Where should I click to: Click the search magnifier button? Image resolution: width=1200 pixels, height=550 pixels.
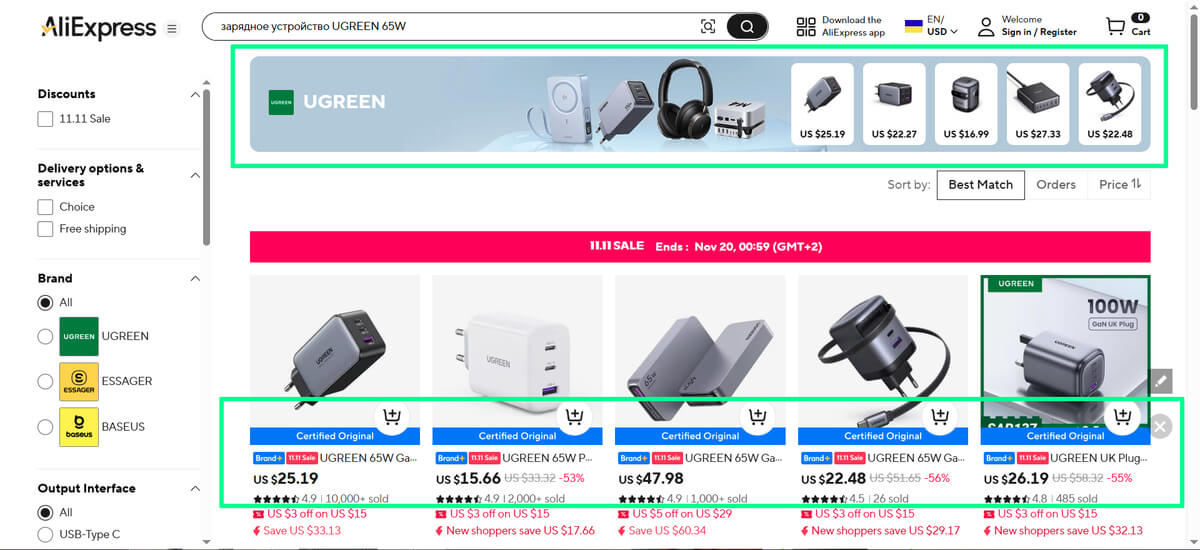[x=747, y=26]
